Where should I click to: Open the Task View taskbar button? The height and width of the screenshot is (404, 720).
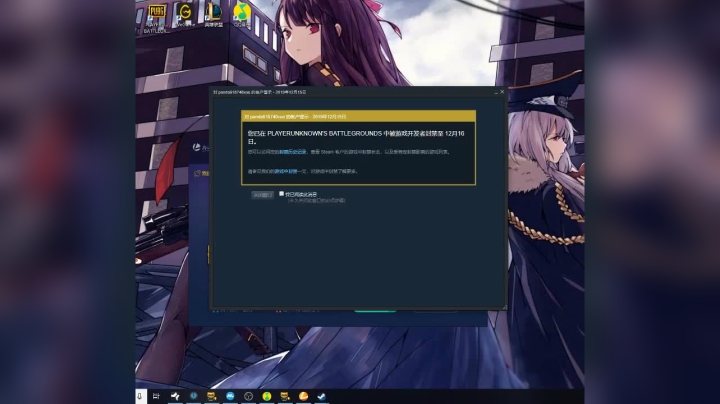156,396
